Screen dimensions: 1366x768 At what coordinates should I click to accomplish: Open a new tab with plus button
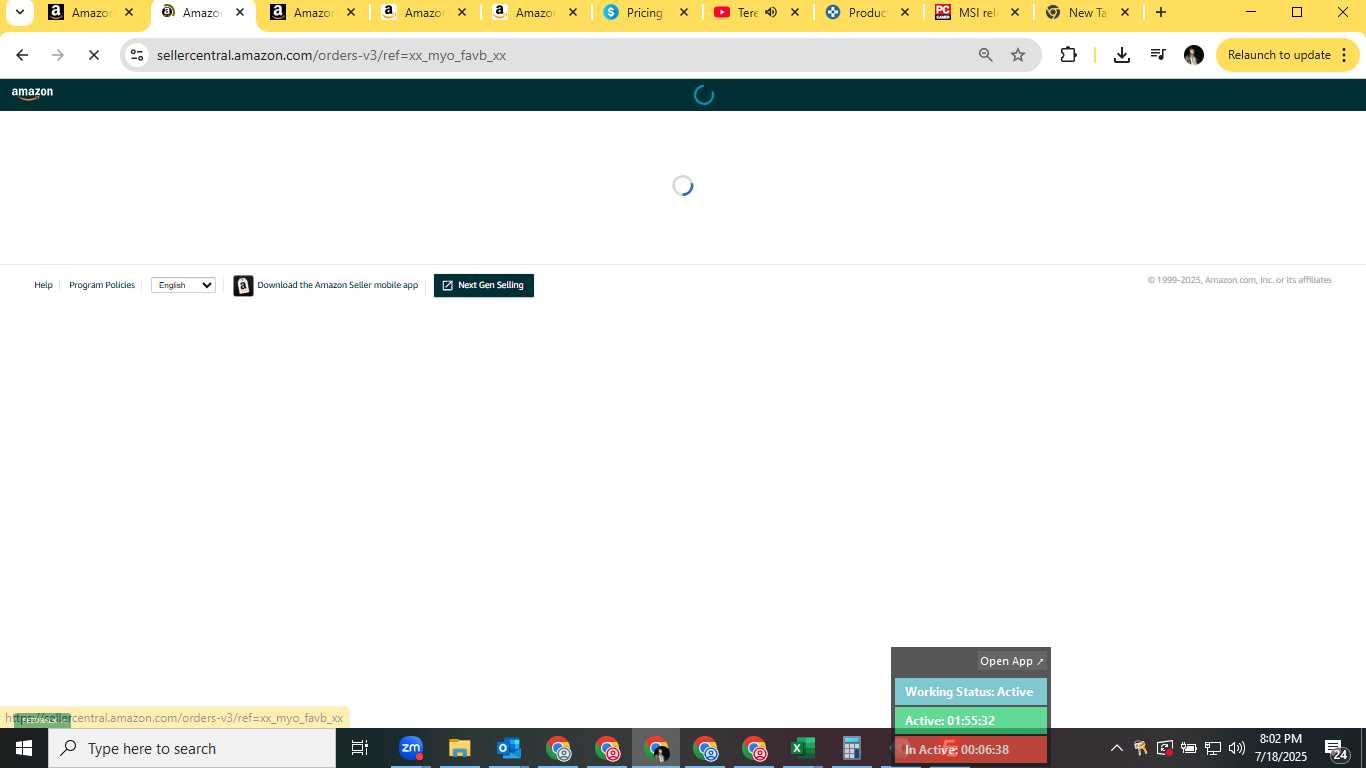pyautogui.click(x=1160, y=13)
